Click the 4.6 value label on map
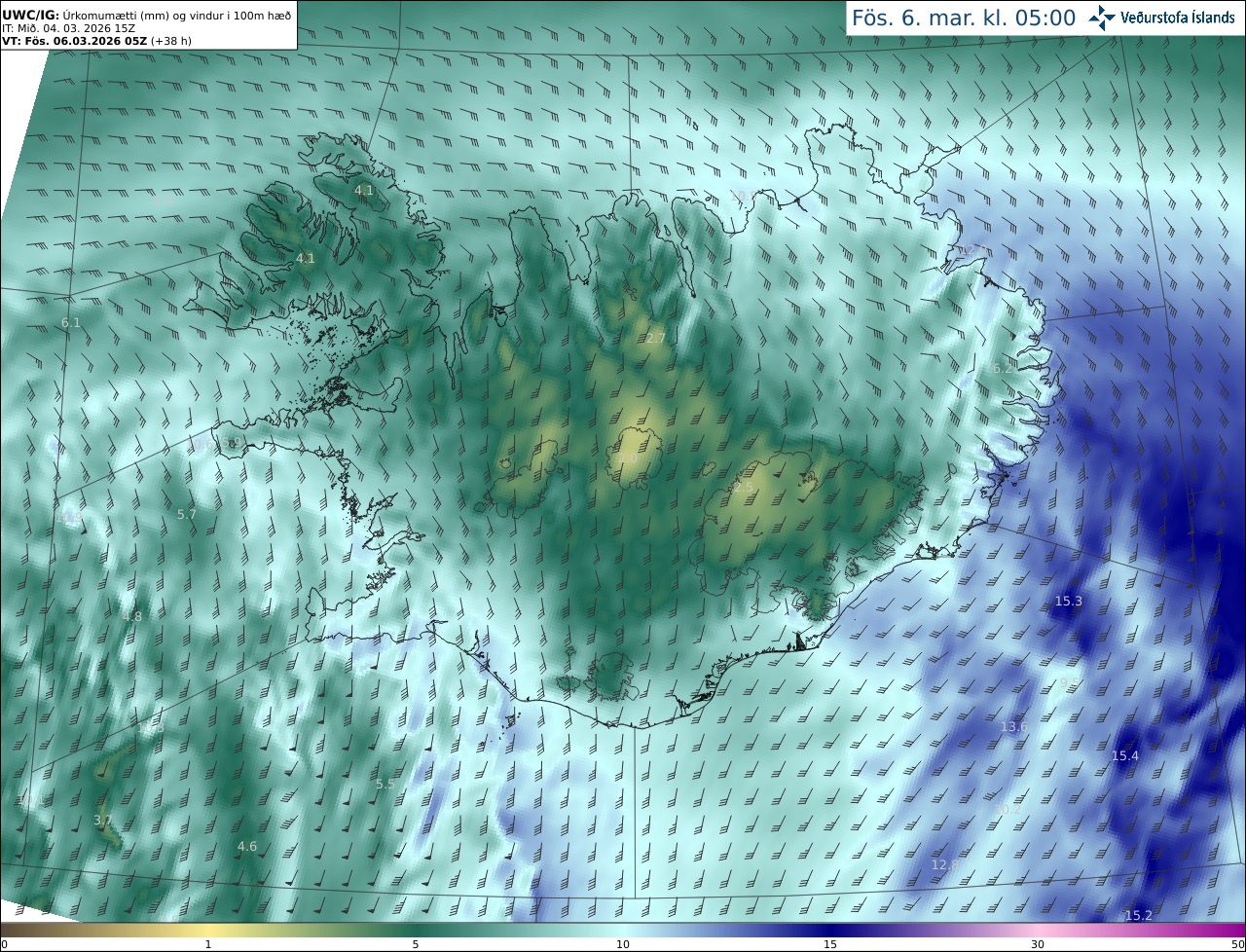 pos(247,847)
